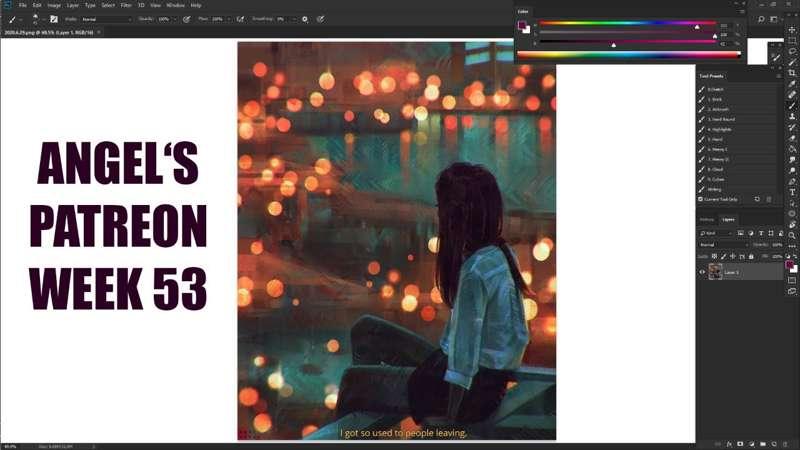
Task: Switch to the Layers tab
Action: tap(728, 219)
